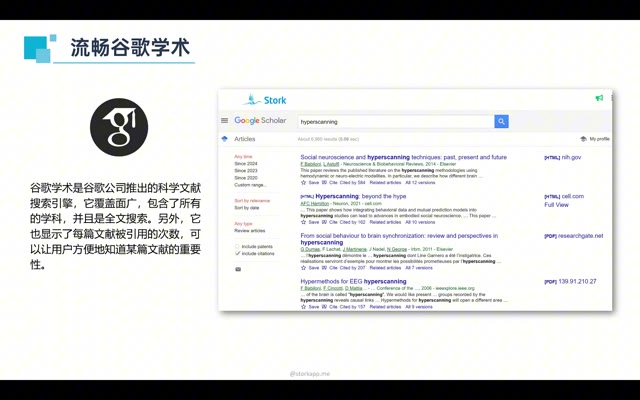
Task: Filter results Since 2024
Action: (x=246, y=164)
